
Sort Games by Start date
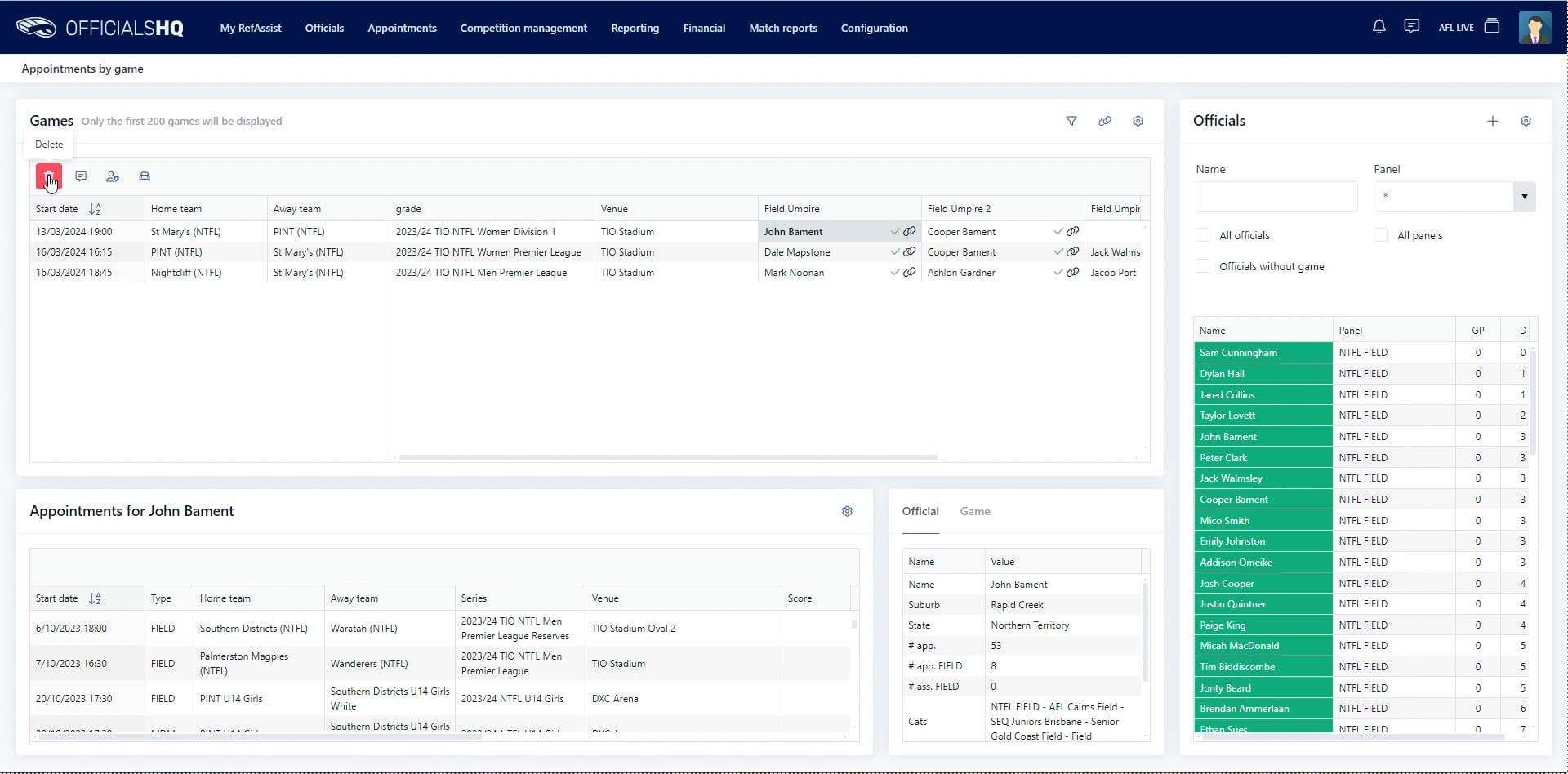(95, 209)
